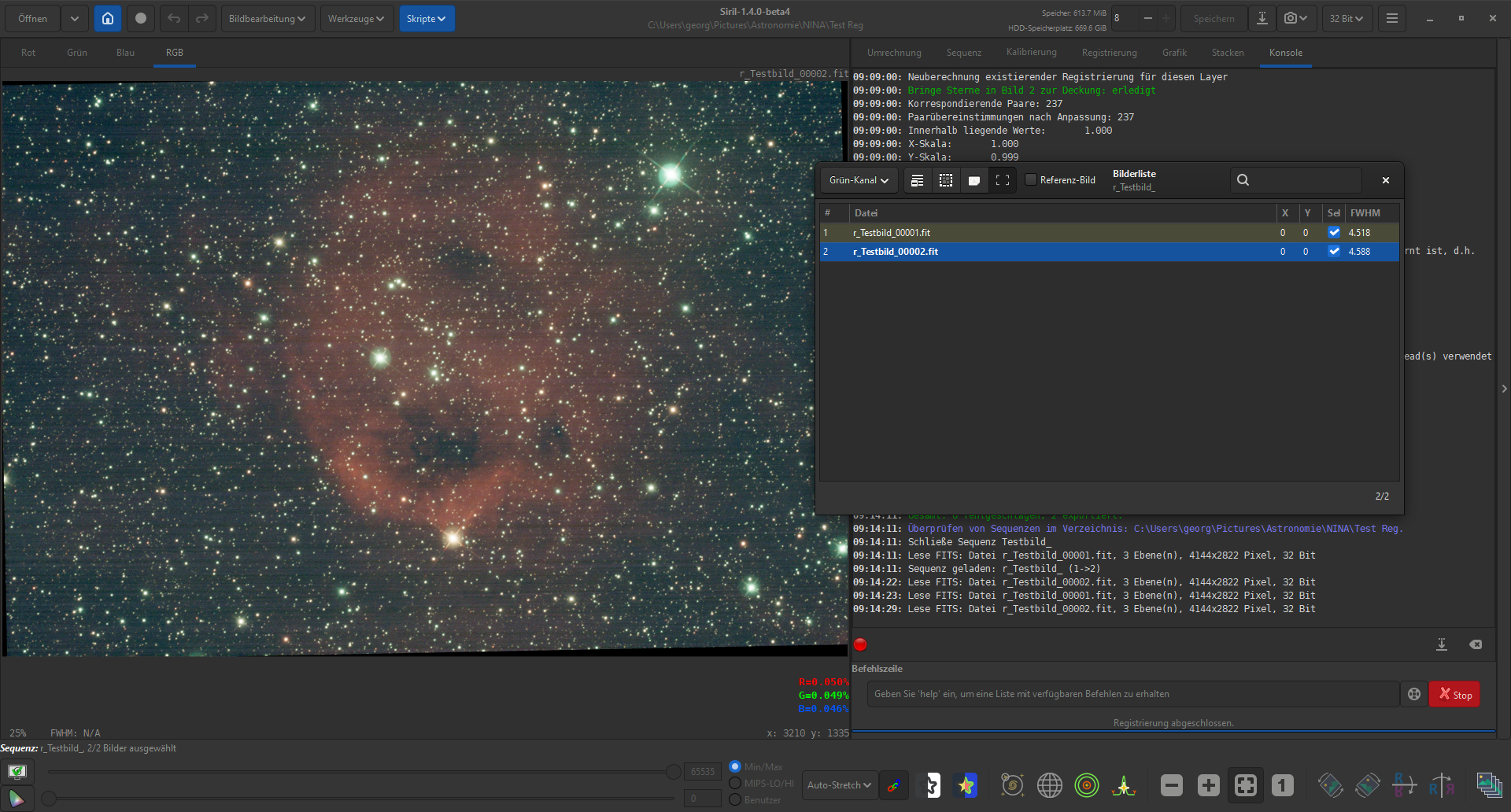Zoom out with the minus icon

click(x=1171, y=785)
